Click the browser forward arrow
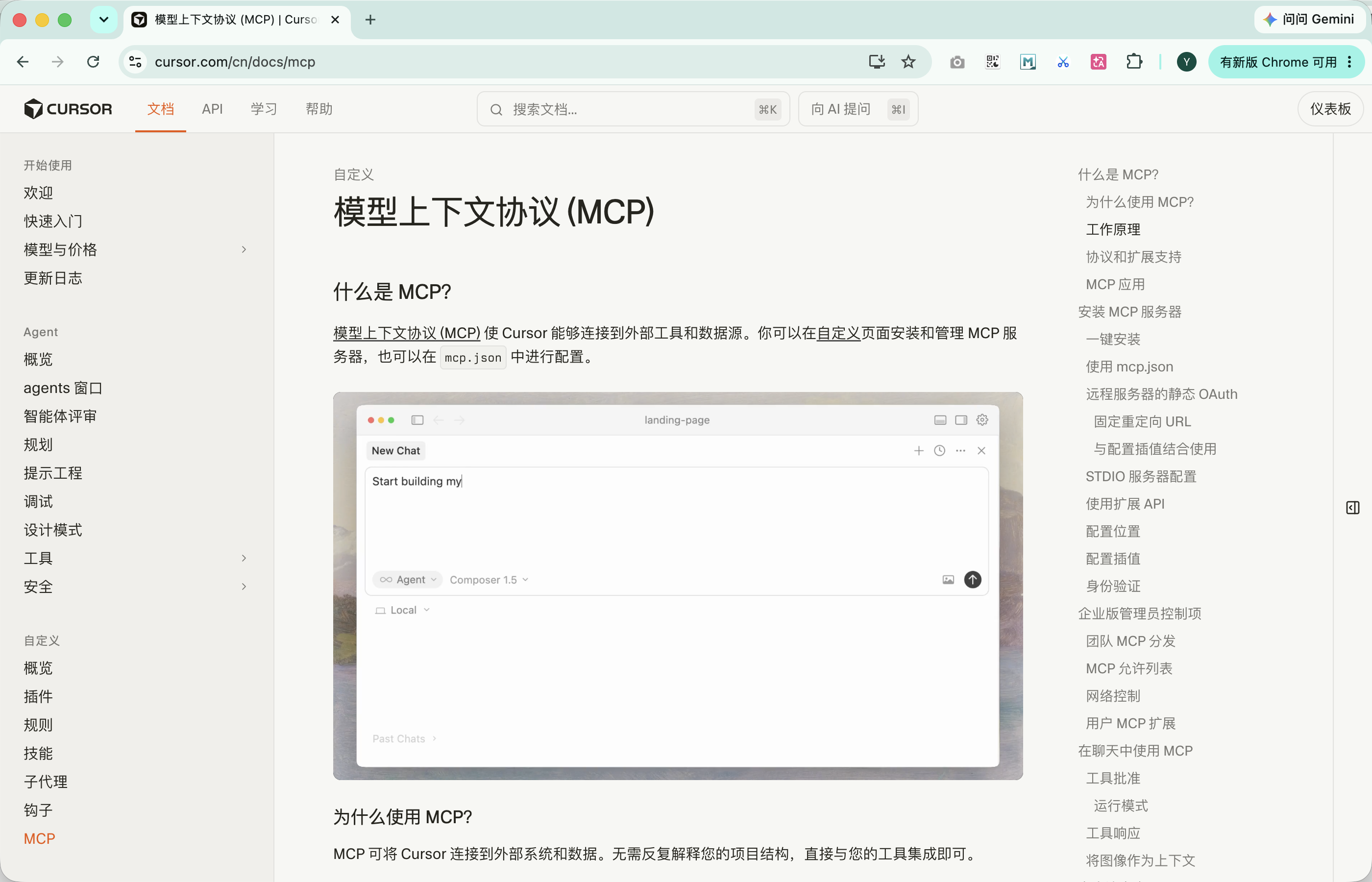The width and height of the screenshot is (1372, 882). (x=58, y=62)
